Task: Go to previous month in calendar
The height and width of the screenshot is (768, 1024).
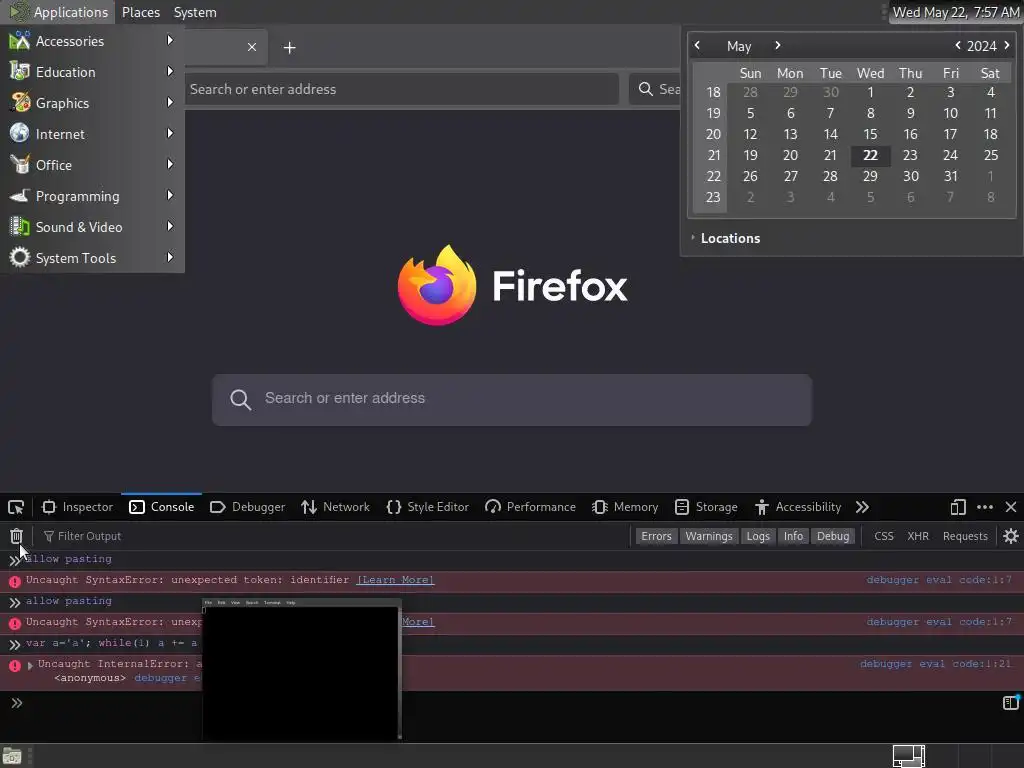Action: [x=697, y=46]
